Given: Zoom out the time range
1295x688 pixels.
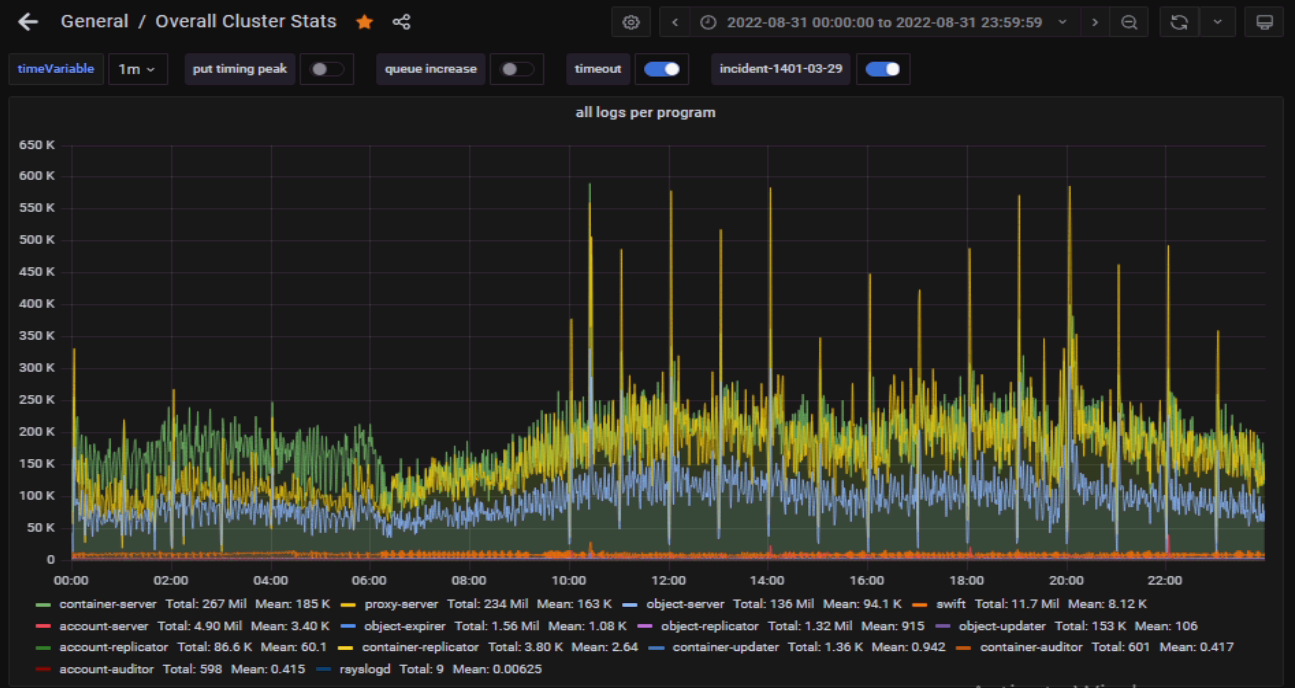Looking at the screenshot, I should pyautogui.click(x=1129, y=22).
